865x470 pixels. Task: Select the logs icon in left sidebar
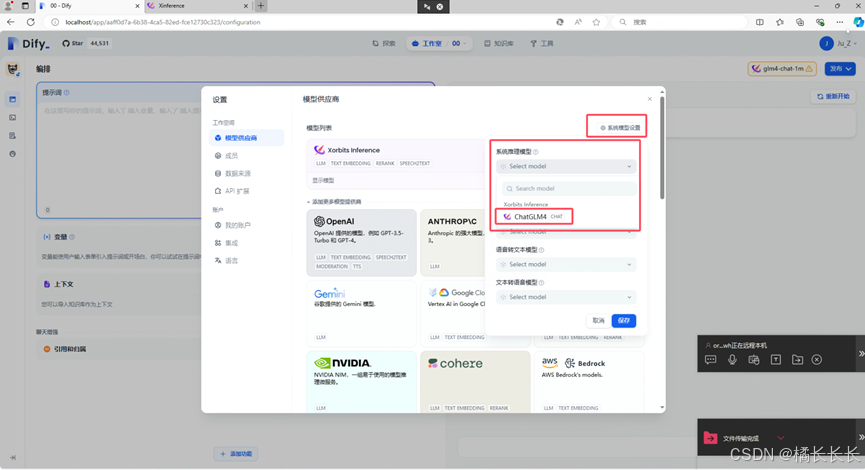(x=13, y=136)
